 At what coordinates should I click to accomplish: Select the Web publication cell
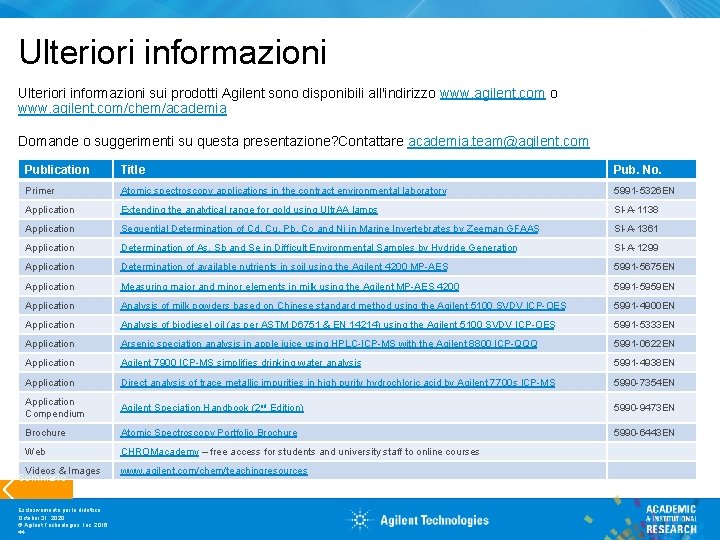tap(65, 452)
